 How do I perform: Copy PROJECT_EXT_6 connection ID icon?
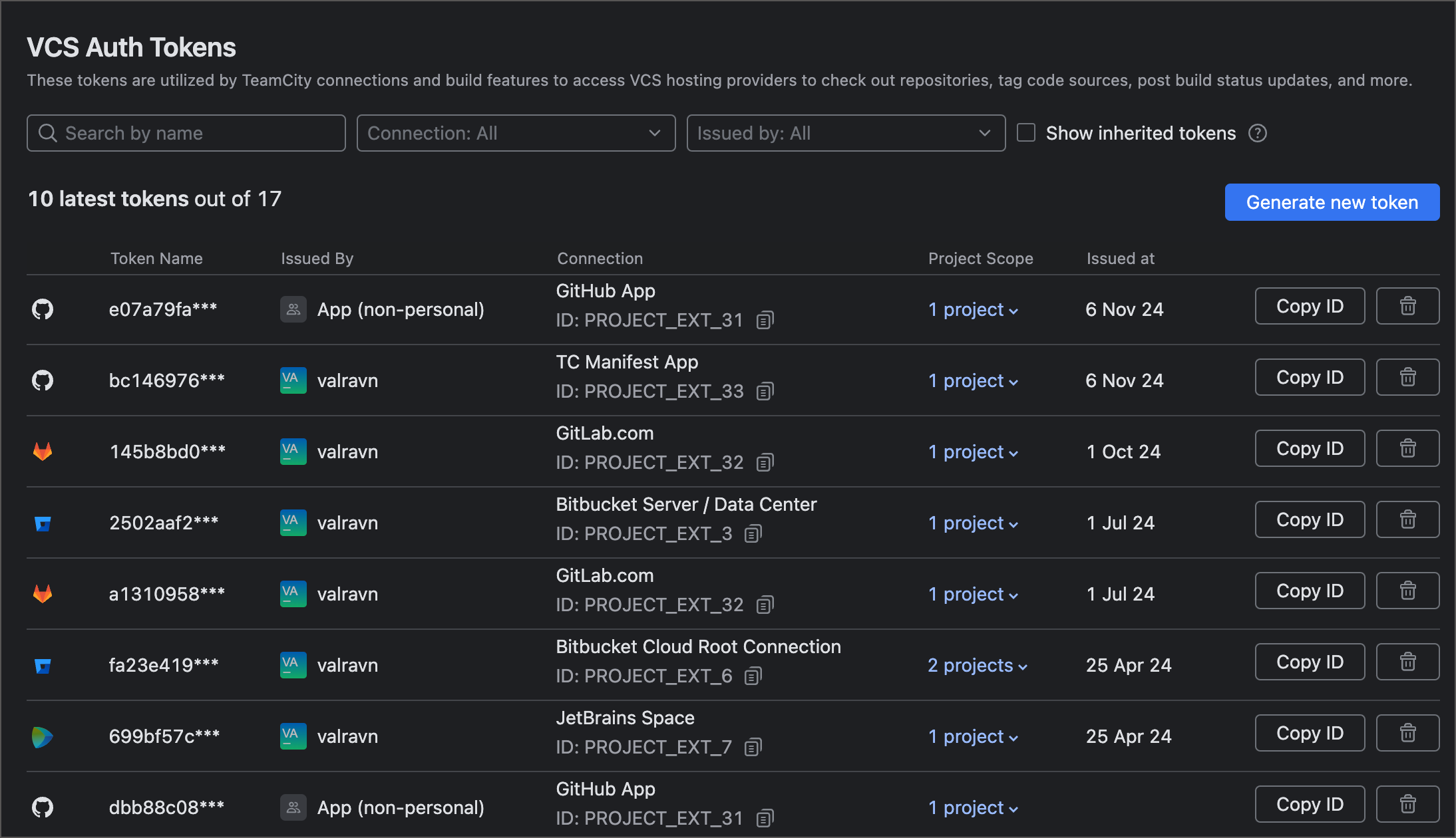(753, 676)
